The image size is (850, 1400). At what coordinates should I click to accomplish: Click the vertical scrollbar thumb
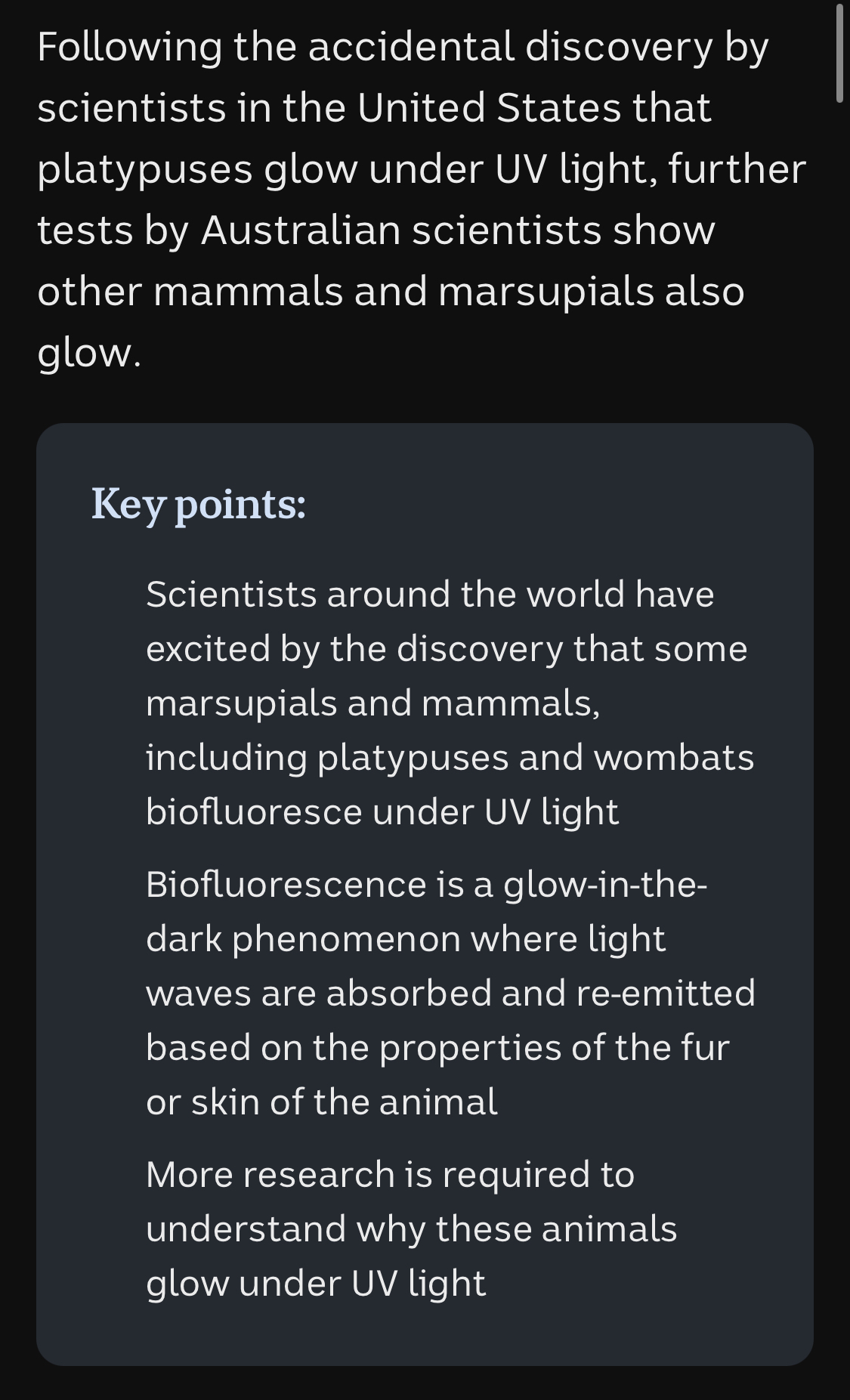839,53
